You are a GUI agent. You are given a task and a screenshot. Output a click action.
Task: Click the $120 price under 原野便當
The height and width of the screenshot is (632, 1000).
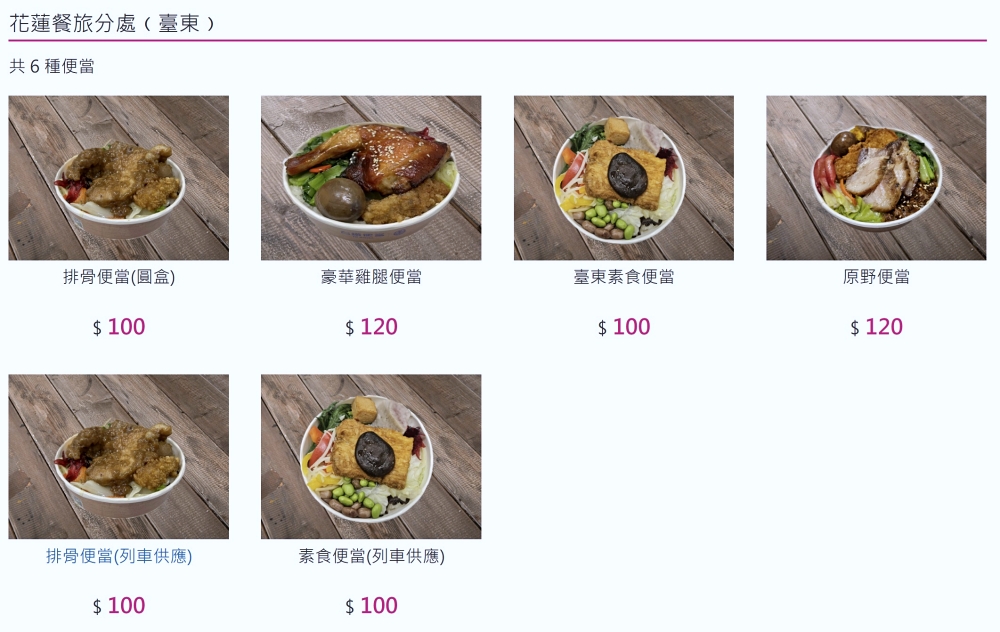click(x=875, y=327)
